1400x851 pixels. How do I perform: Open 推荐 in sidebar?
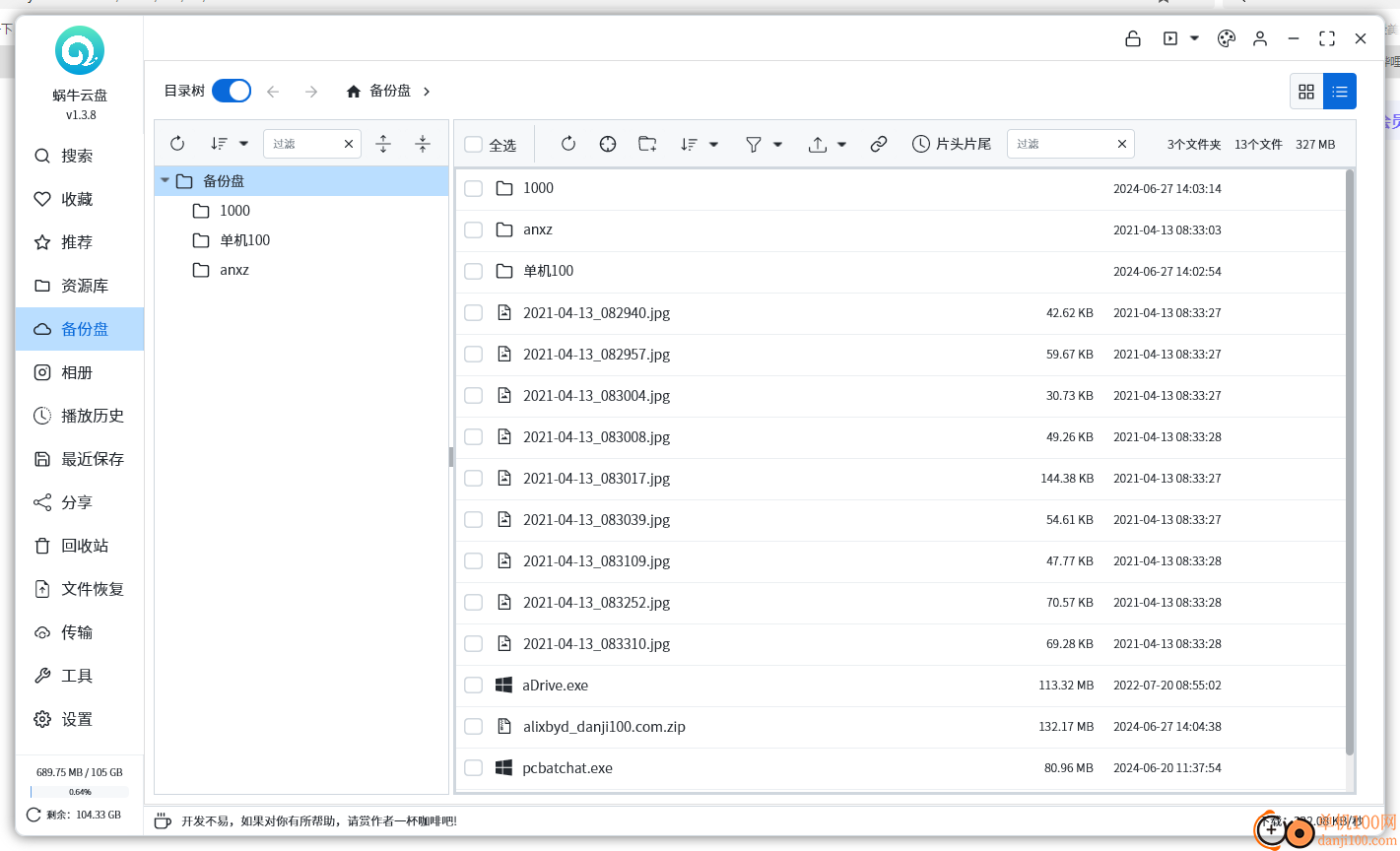(x=79, y=242)
